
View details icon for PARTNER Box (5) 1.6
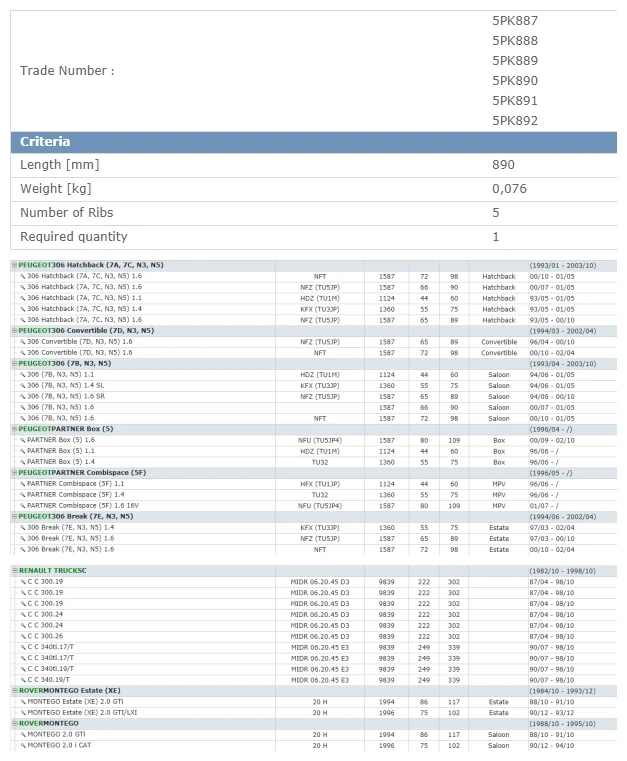22,440
